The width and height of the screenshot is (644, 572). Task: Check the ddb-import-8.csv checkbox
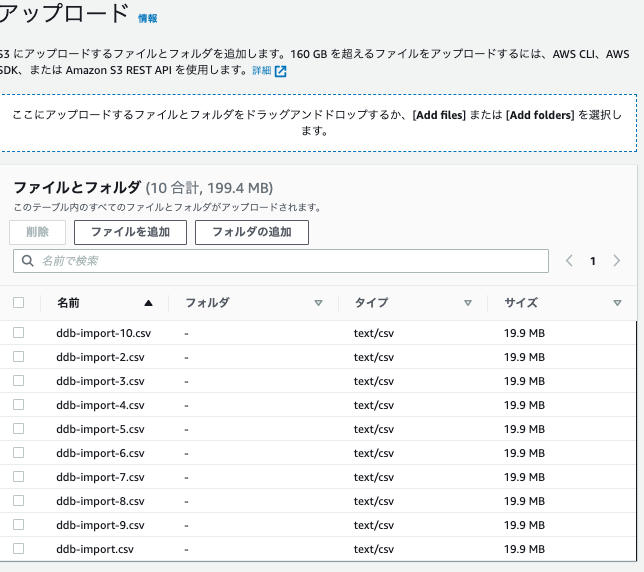point(18,501)
